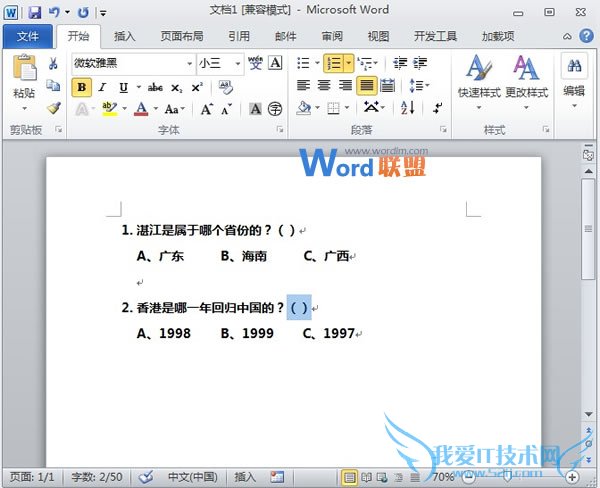Apply strikethrough formatting
This screenshot has height=488, width=600.
click(x=155, y=88)
